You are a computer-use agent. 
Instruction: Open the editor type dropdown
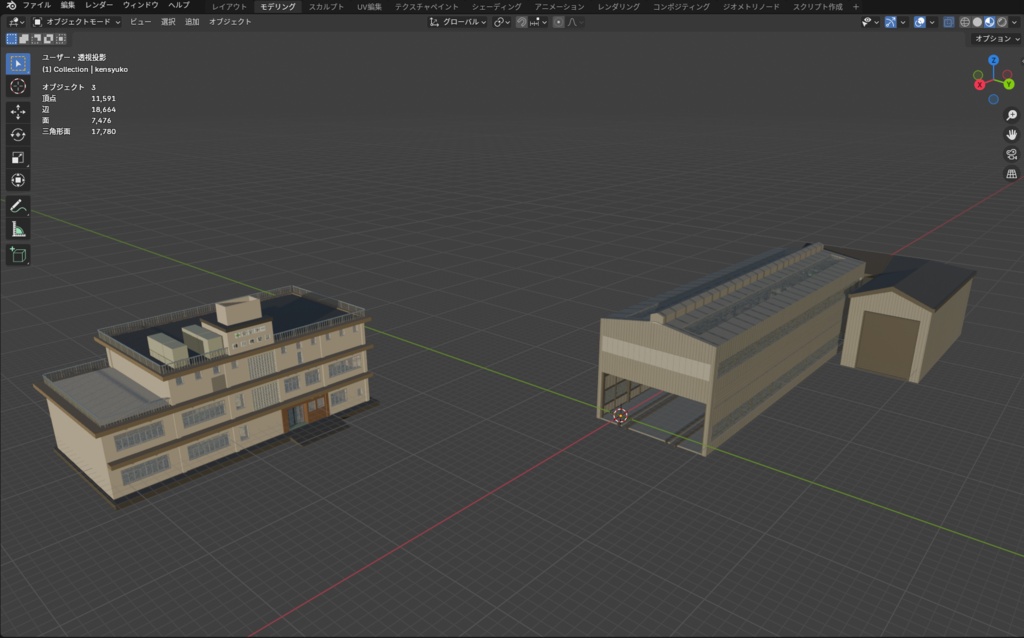pos(16,22)
